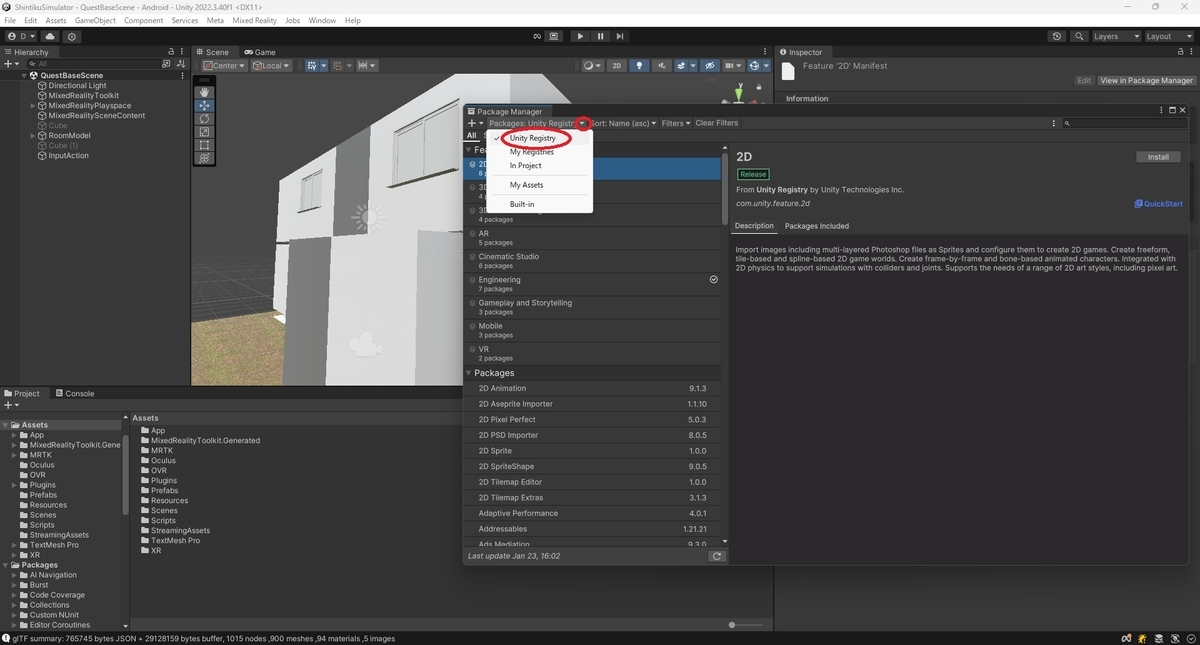Click the Package Manager refresh icon
This screenshot has height=645, width=1200.
coord(716,556)
